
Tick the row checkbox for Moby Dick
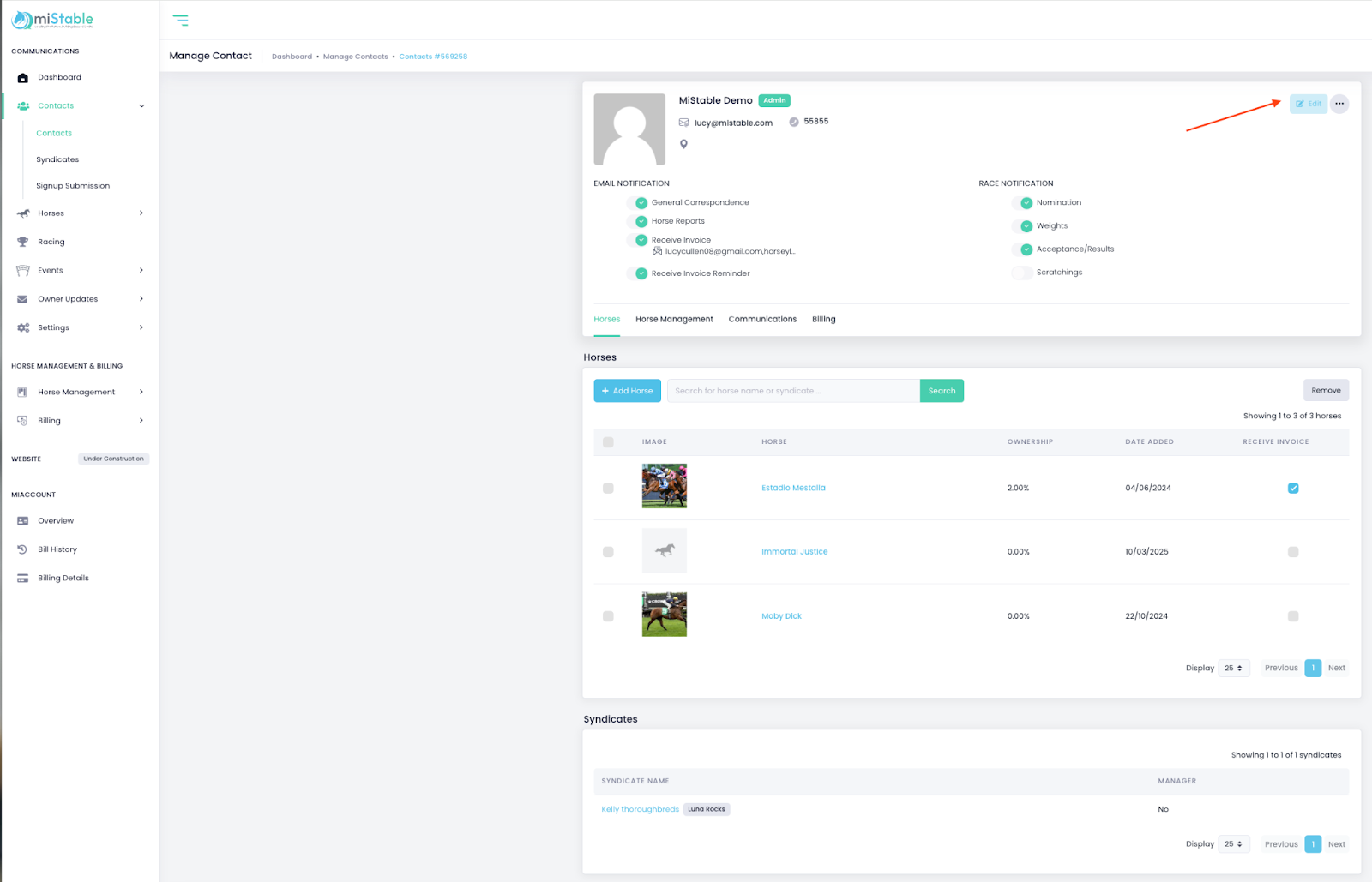608,616
